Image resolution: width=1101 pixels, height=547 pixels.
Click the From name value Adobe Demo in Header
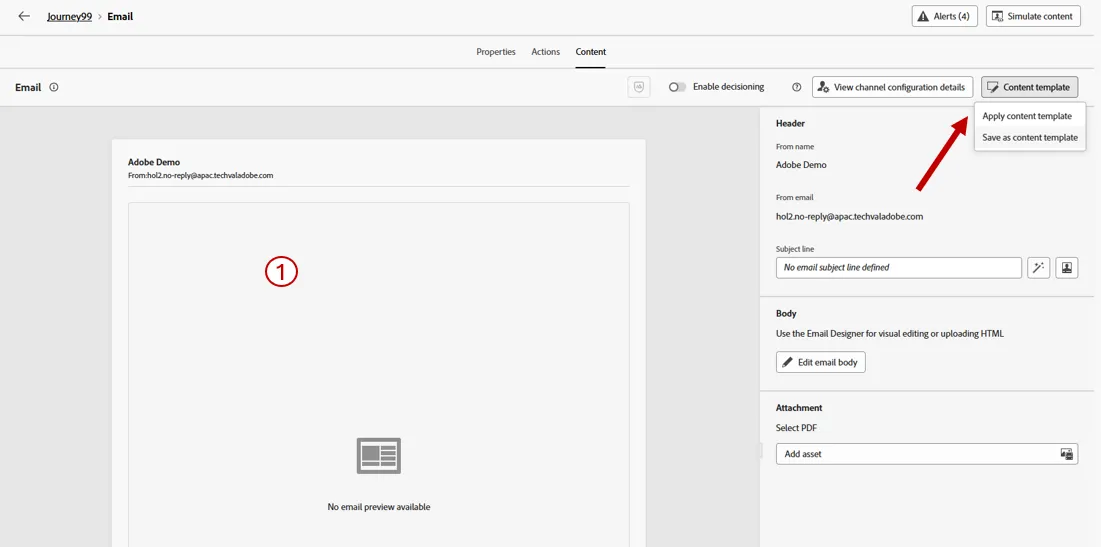[801, 165]
